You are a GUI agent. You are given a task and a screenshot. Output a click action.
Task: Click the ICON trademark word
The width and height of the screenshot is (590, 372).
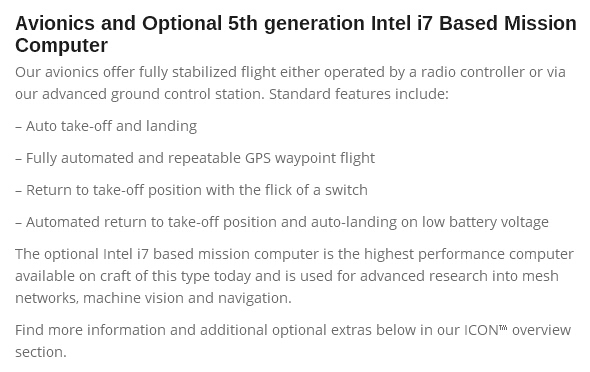tap(485, 330)
